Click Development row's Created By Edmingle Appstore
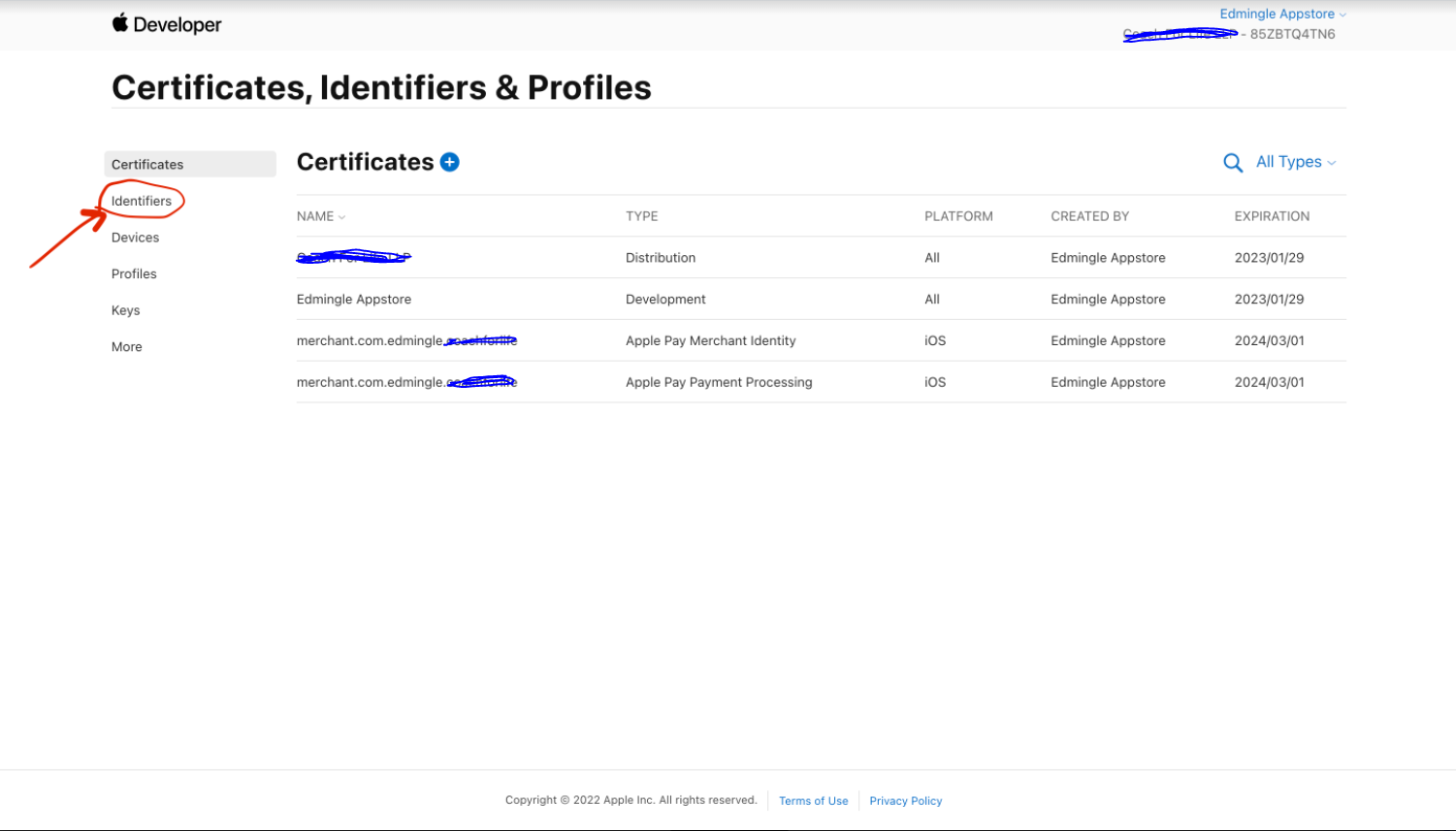The width and height of the screenshot is (1456, 831). [x=1108, y=300]
